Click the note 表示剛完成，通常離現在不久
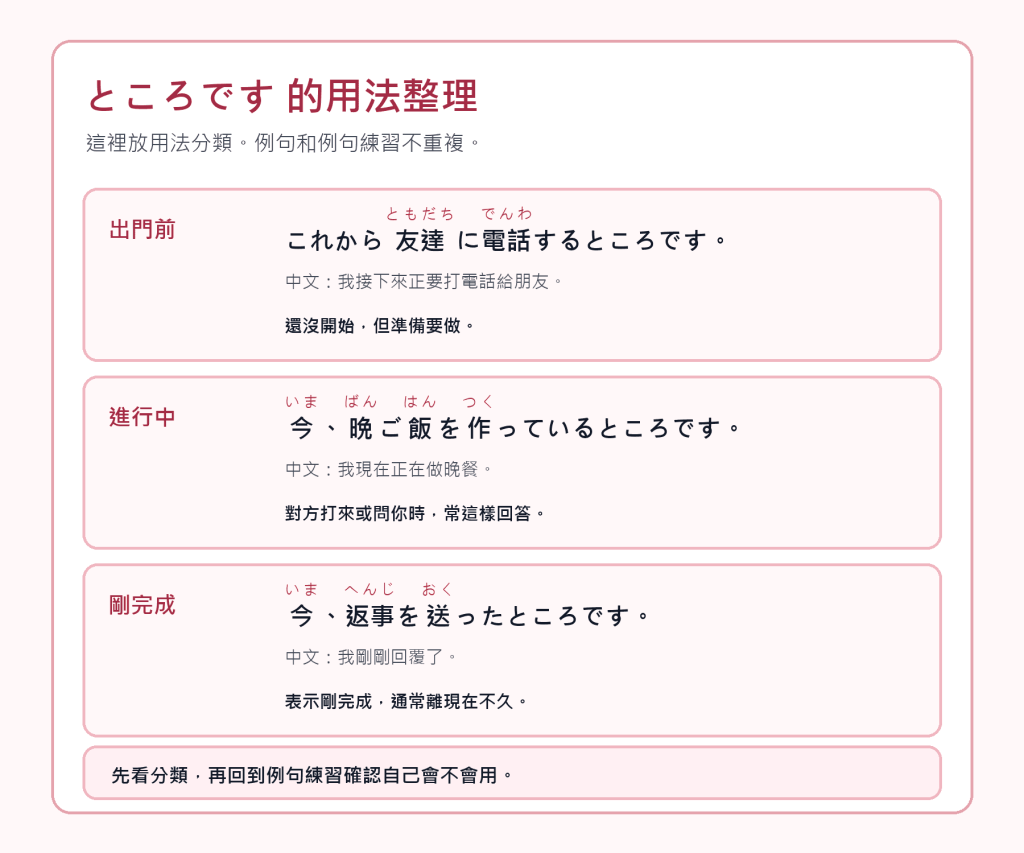 [x=406, y=701]
